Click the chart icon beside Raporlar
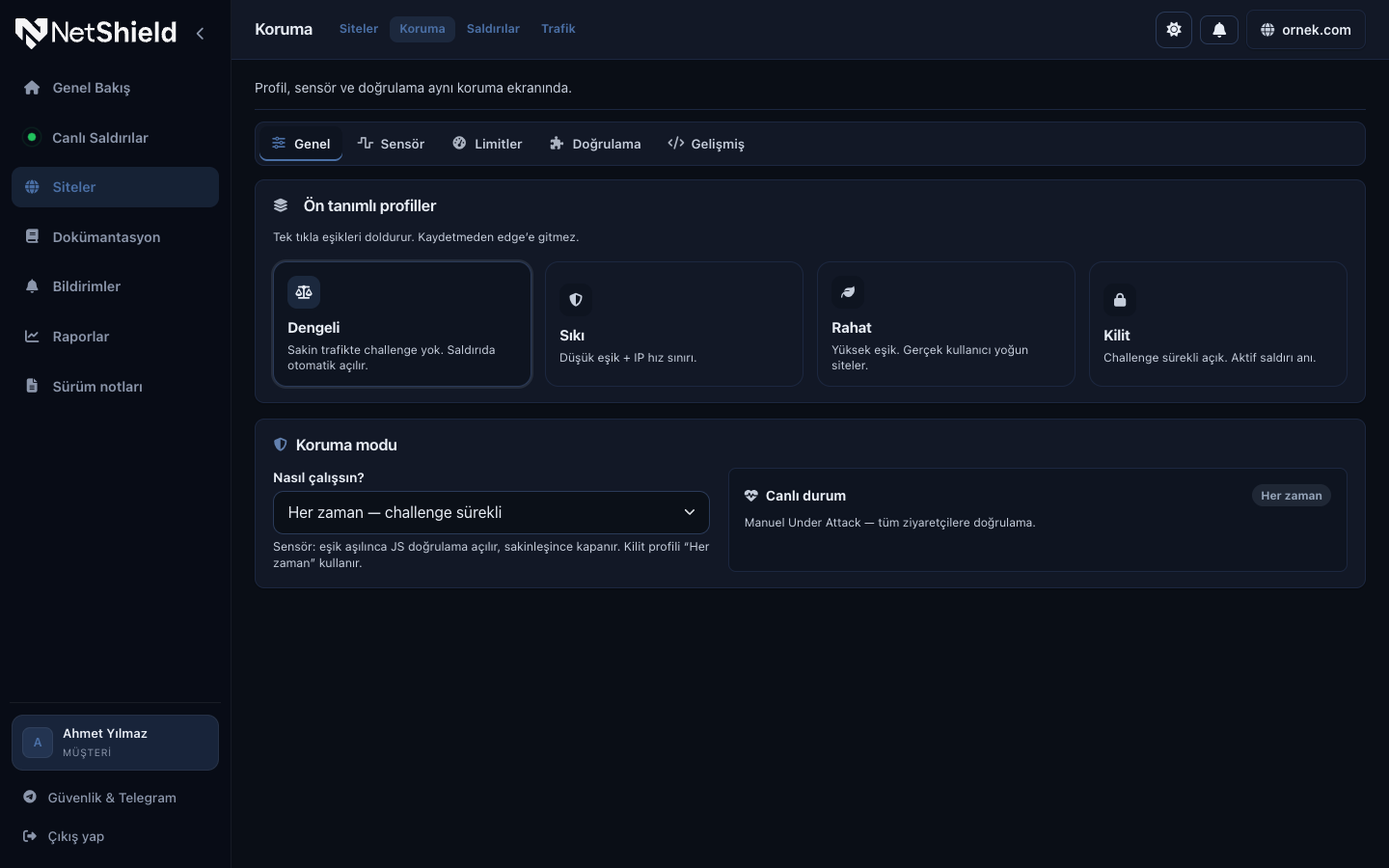This screenshot has height=868, width=1389. tap(32, 337)
